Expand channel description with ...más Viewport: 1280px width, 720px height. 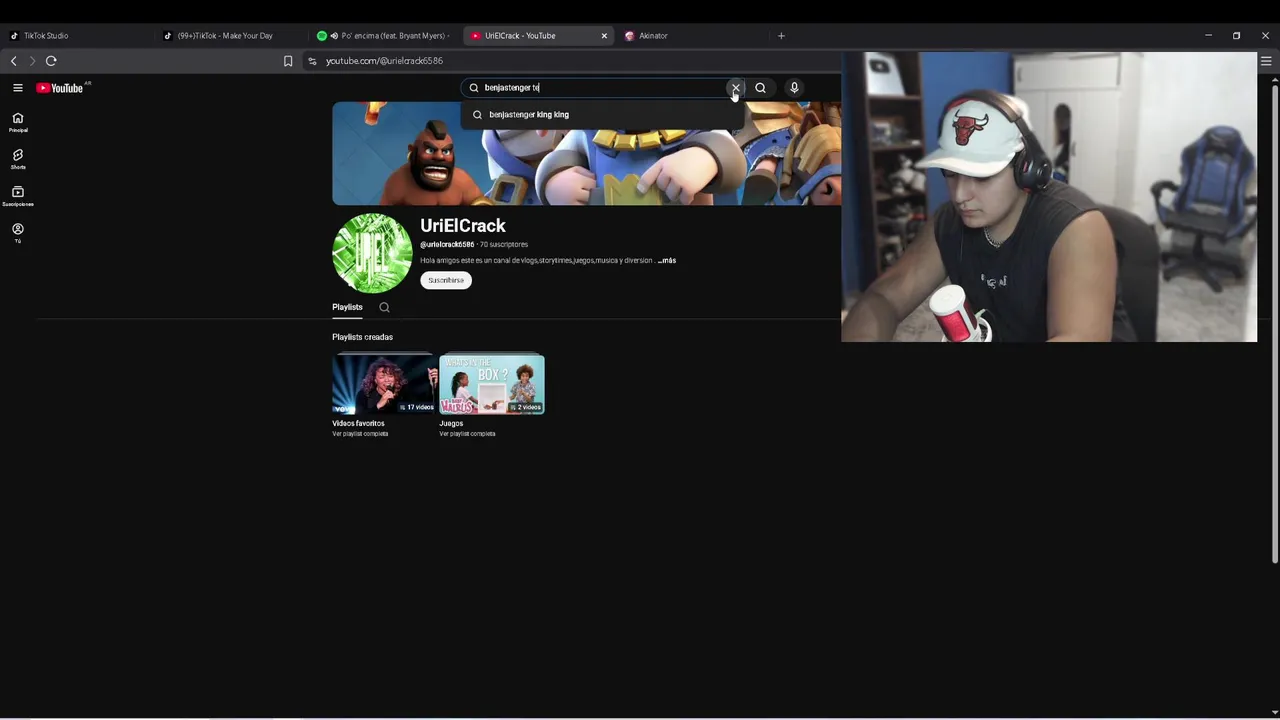point(666,260)
